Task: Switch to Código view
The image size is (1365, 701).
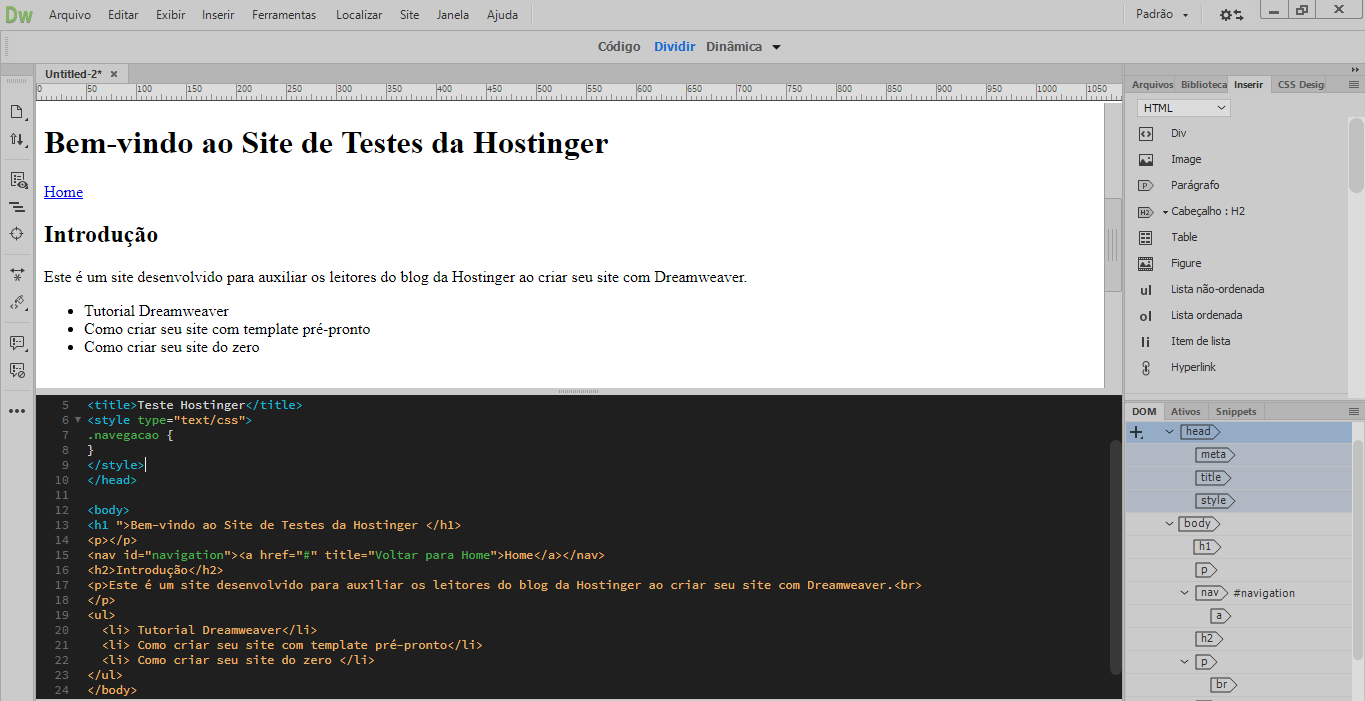Action: (619, 46)
